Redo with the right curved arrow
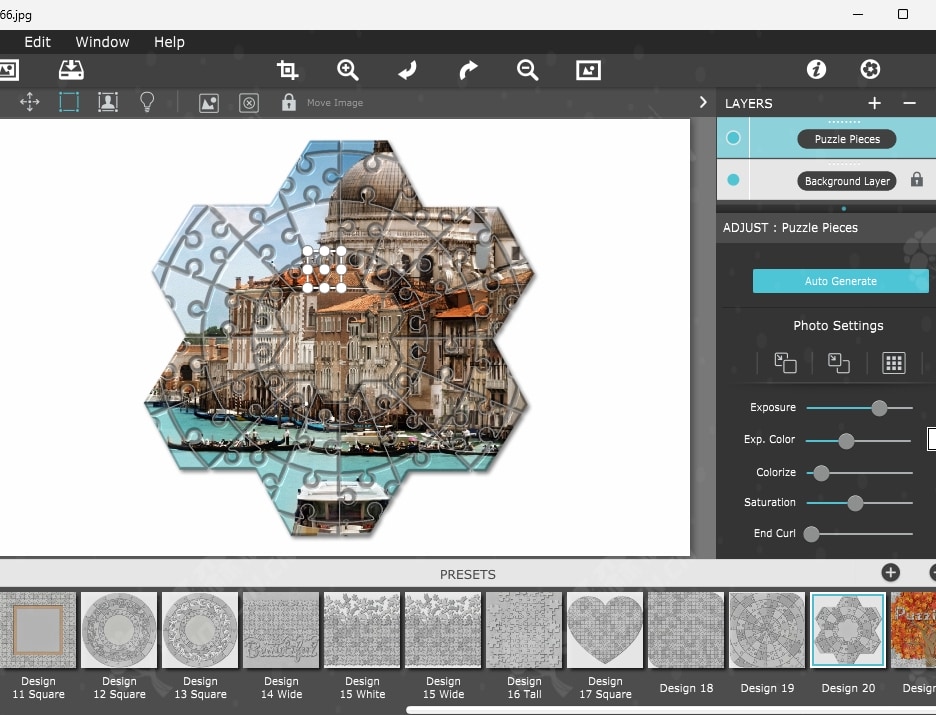936x715 pixels. [468, 70]
